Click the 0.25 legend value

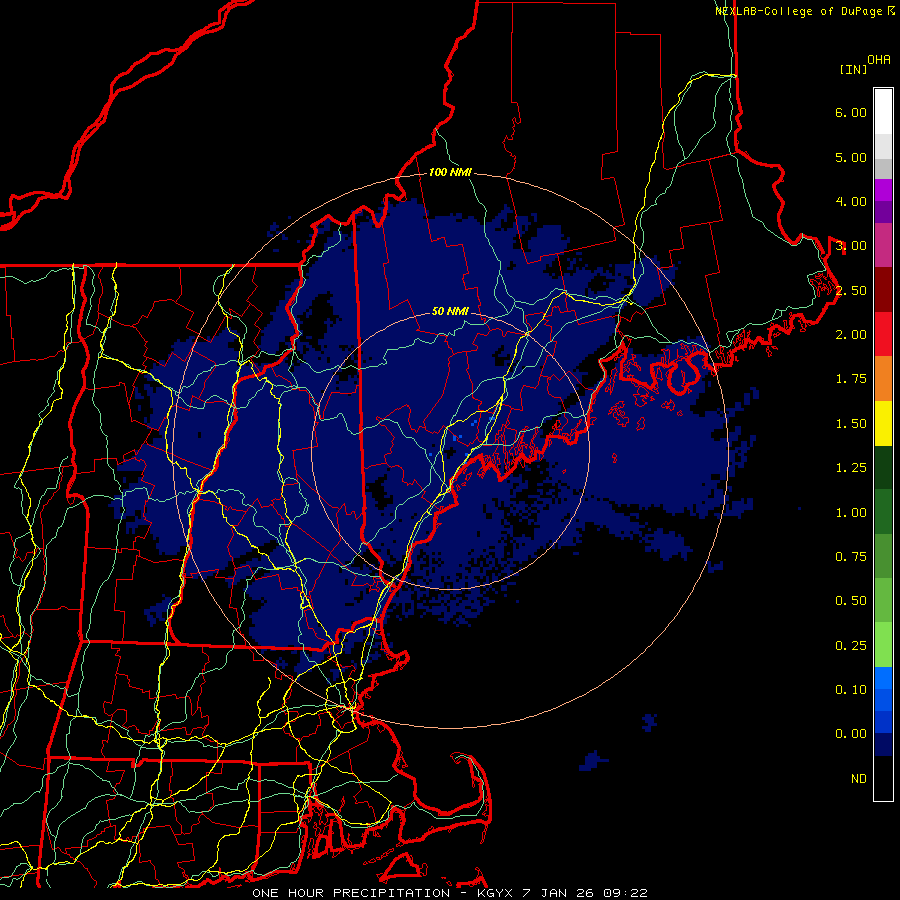pos(851,646)
